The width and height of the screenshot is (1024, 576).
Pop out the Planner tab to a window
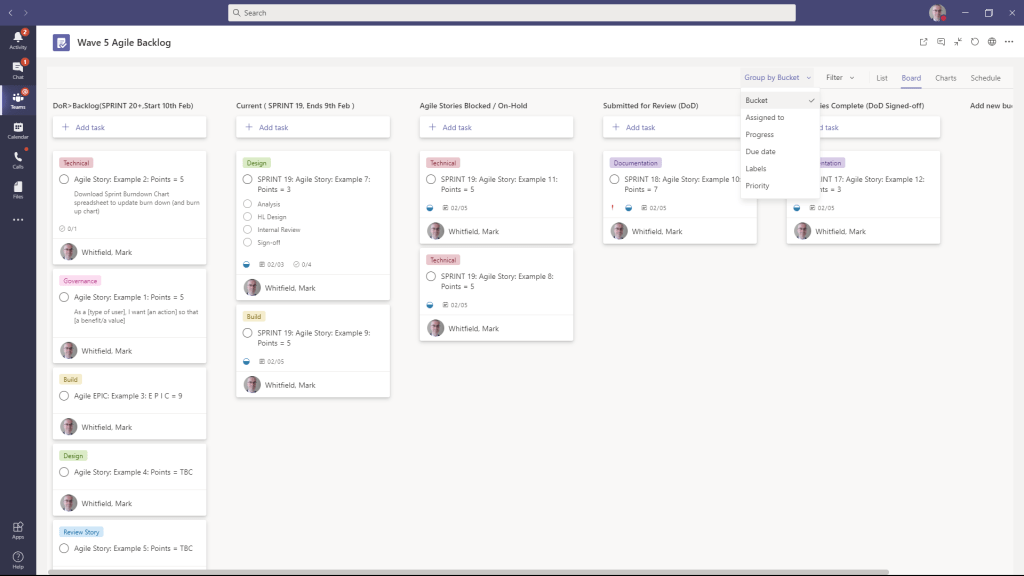coord(923,42)
